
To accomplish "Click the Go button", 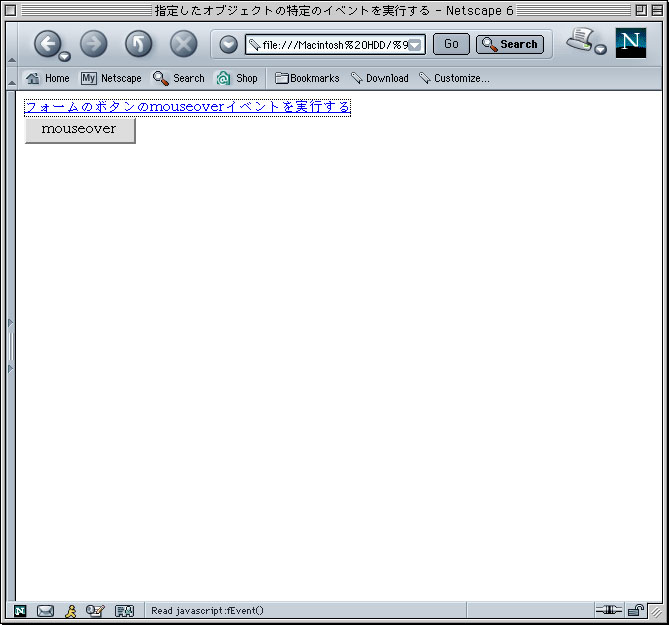I will 451,44.
